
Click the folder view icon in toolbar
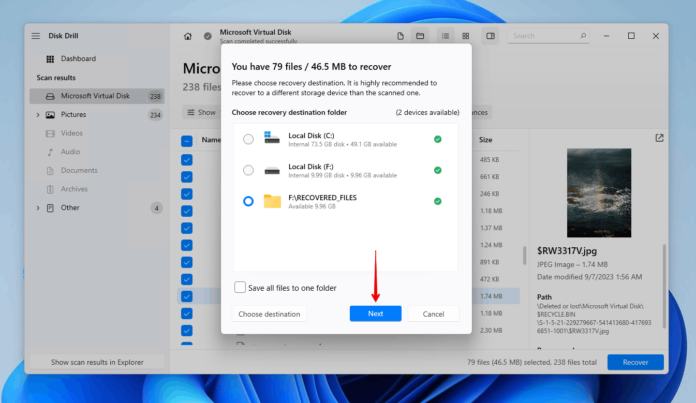tap(420, 36)
